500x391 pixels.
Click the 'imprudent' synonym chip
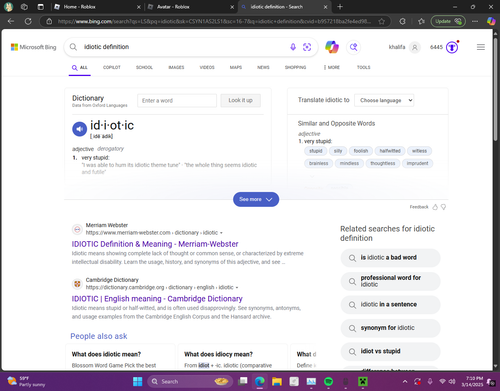point(417,163)
